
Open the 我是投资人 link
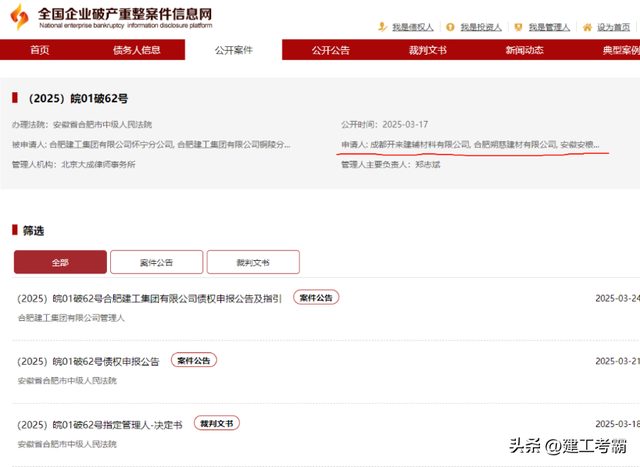[481, 27]
